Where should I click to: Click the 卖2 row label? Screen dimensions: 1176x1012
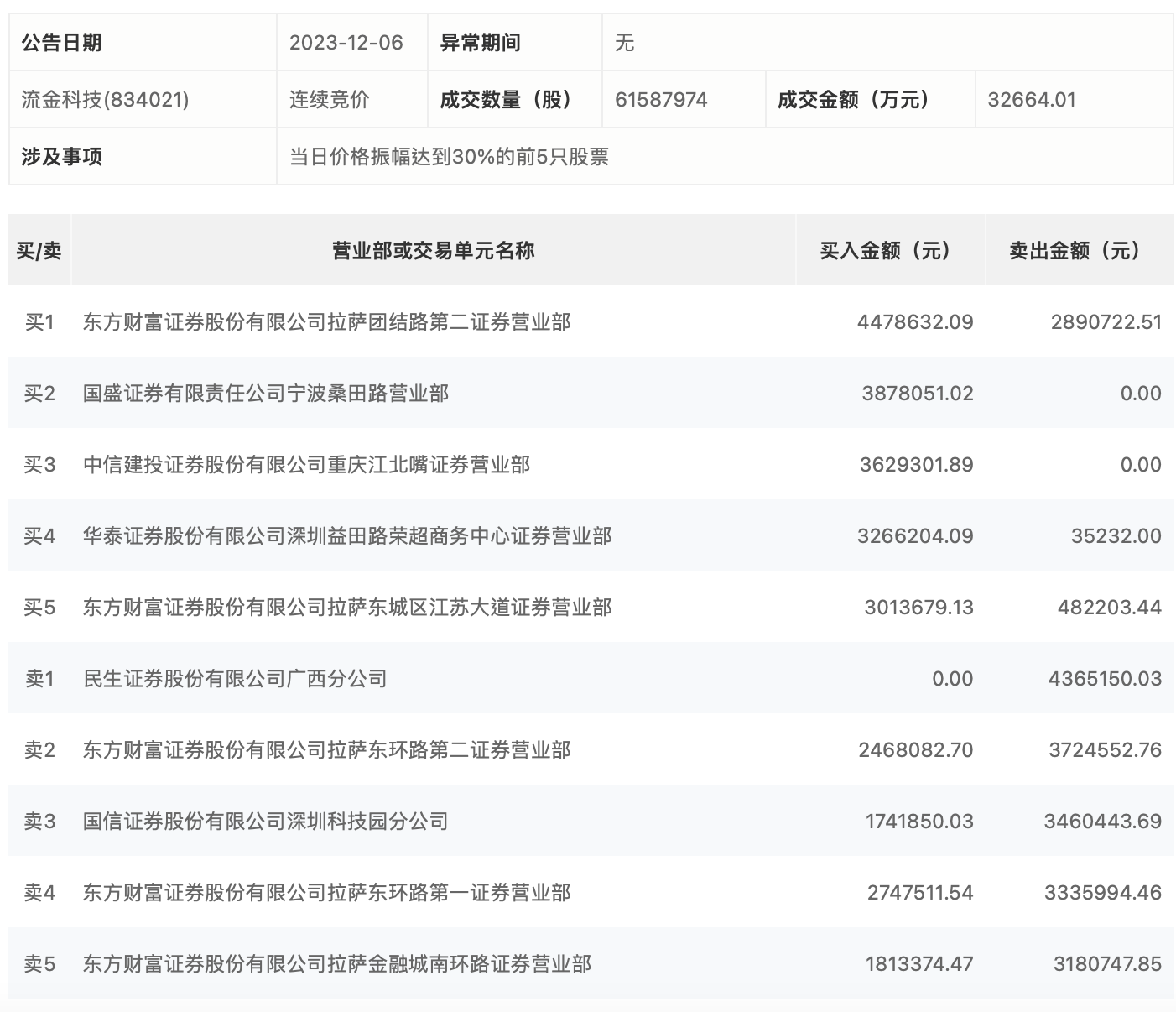39,750
